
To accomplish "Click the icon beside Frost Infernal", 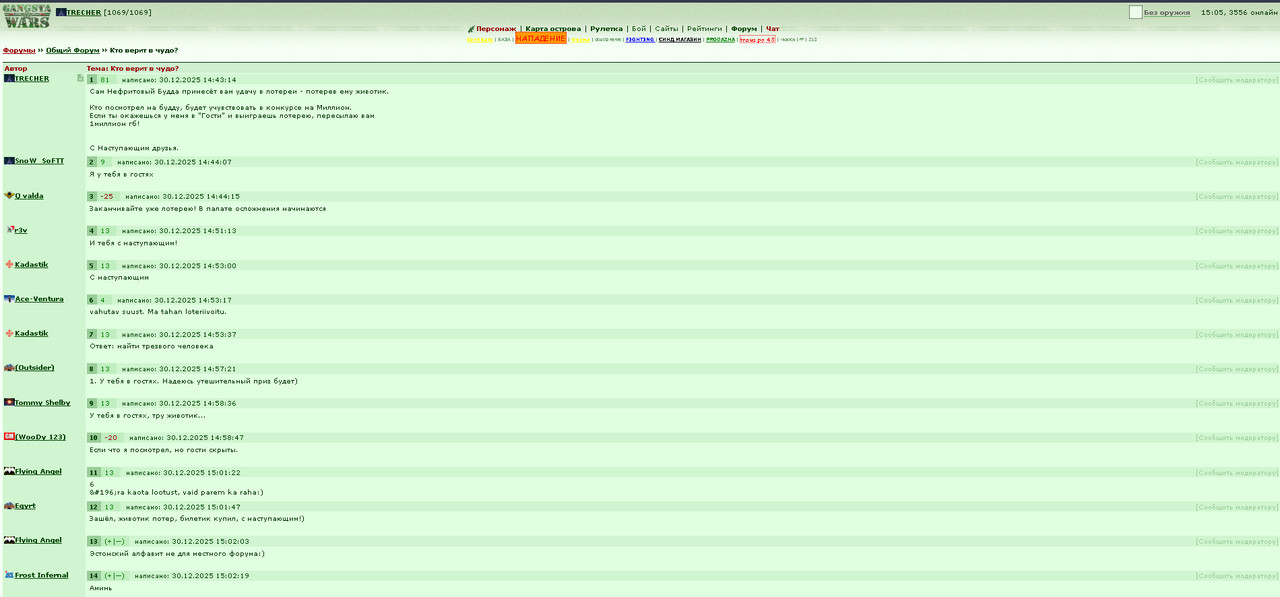I will 9,575.
